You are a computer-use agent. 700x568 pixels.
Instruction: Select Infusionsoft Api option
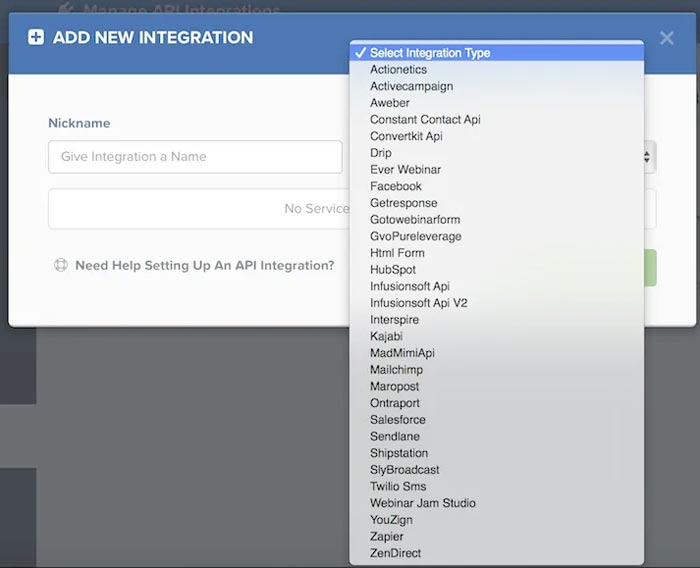[x=496, y=286]
